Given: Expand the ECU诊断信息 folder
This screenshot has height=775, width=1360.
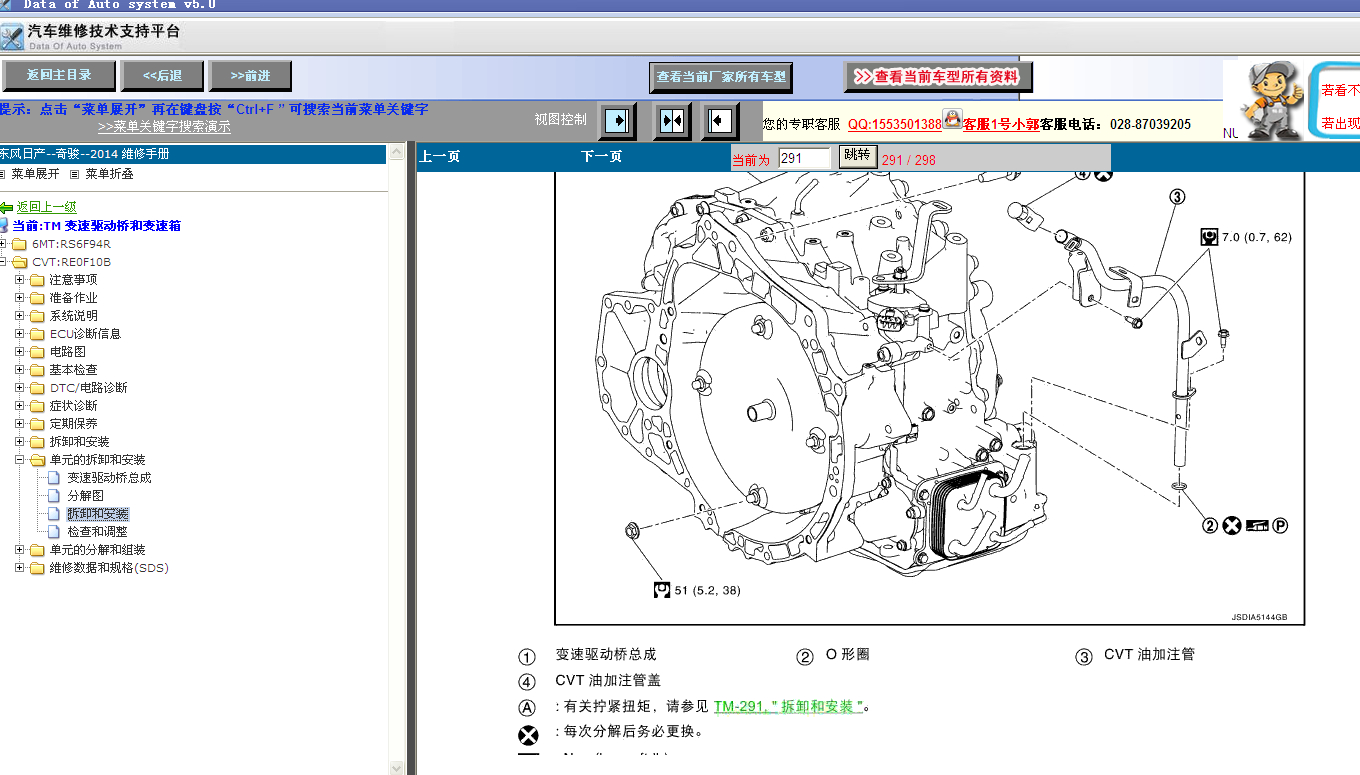Looking at the screenshot, I should click(20, 334).
